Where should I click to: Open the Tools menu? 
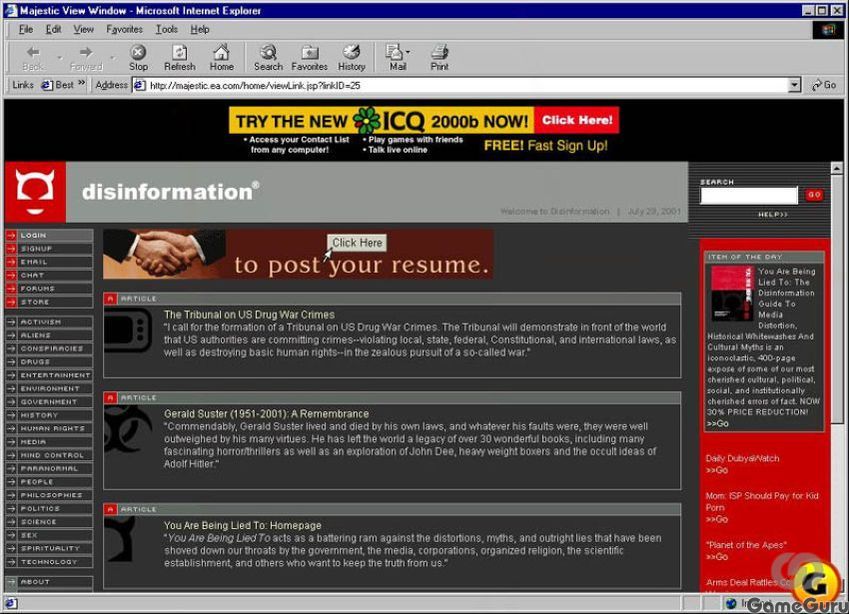pyautogui.click(x=167, y=29)
